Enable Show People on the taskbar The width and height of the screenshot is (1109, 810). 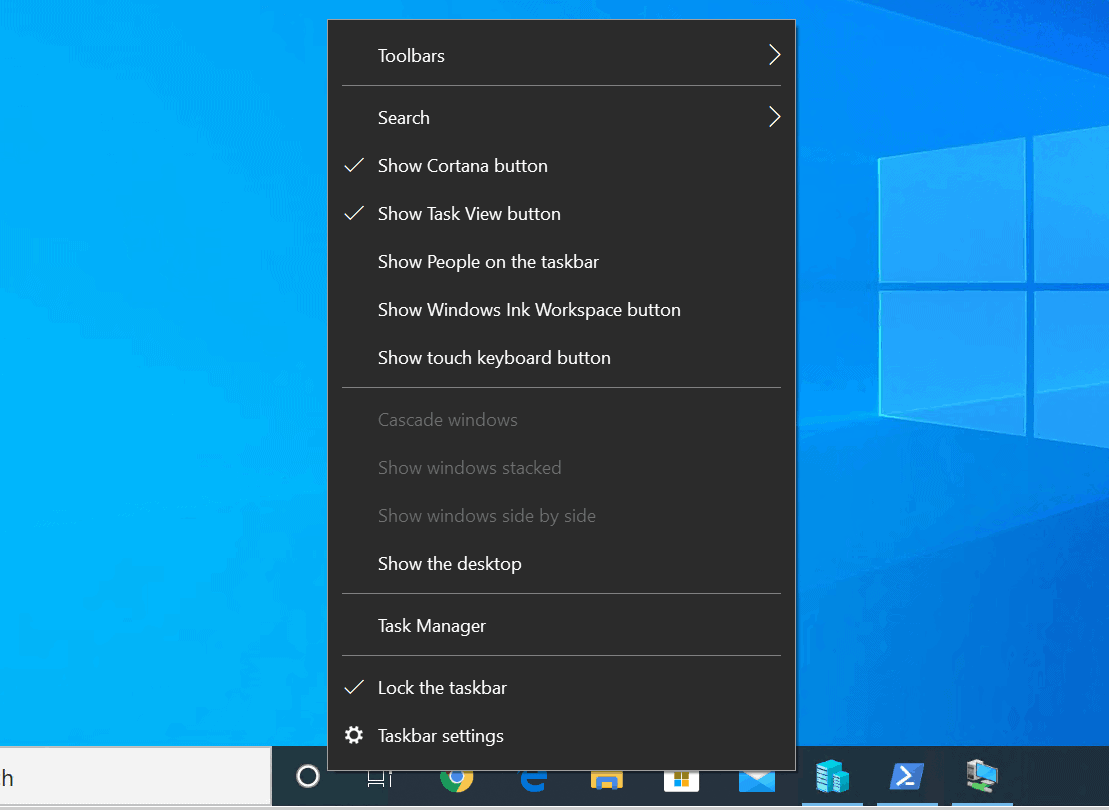[x=488, y=261]
